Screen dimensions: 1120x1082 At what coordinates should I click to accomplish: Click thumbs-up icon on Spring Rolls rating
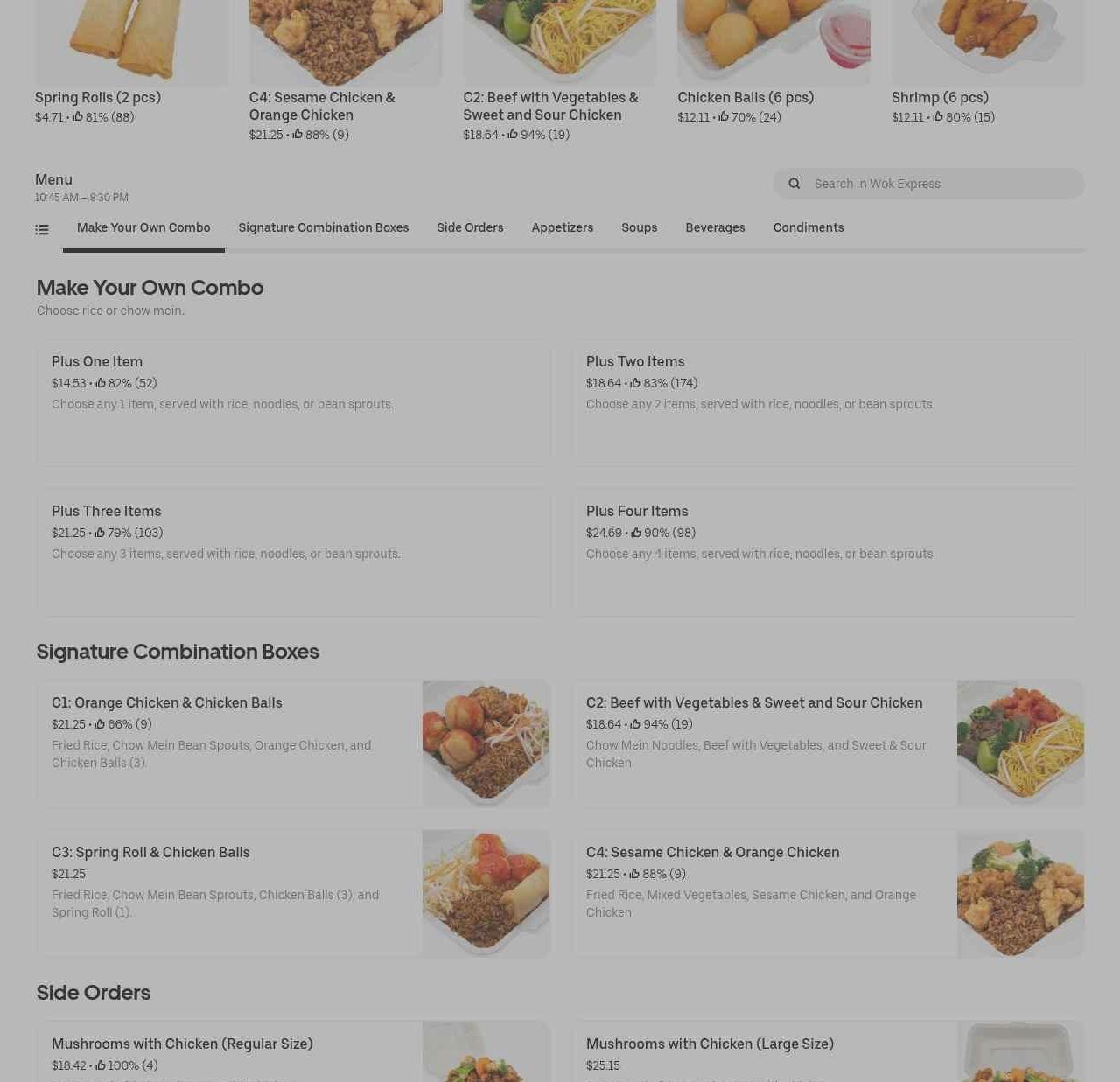coord(78,116)
